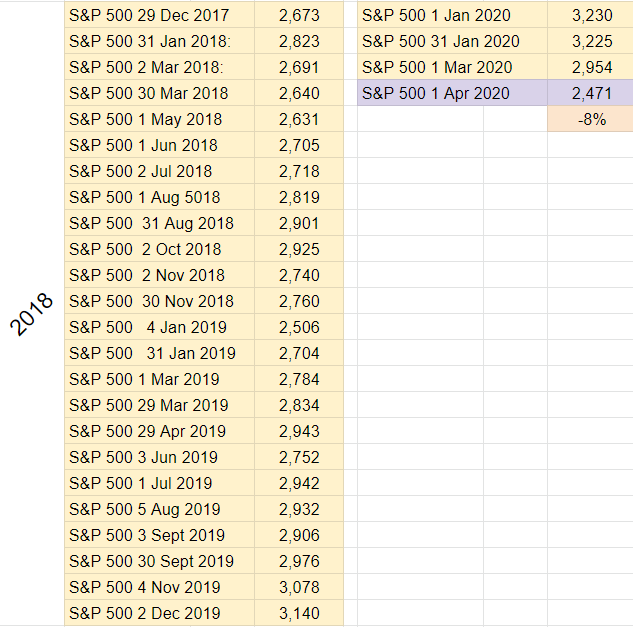Click the value 2,834

point(299,405)
